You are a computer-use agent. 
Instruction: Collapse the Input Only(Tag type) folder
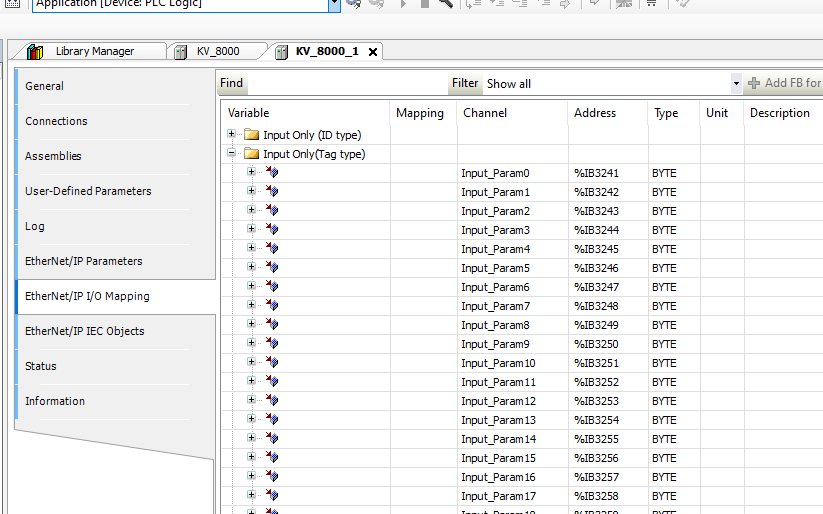[x=231, y=153]
